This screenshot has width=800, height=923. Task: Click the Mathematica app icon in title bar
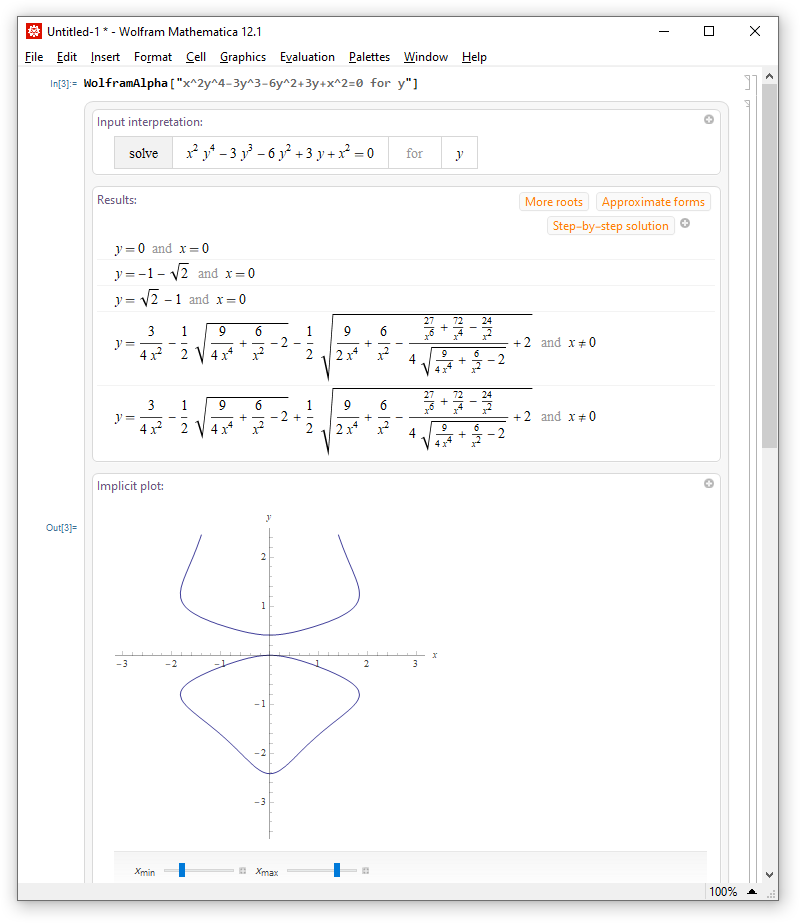pyautogui.click(x=34, y=31)
